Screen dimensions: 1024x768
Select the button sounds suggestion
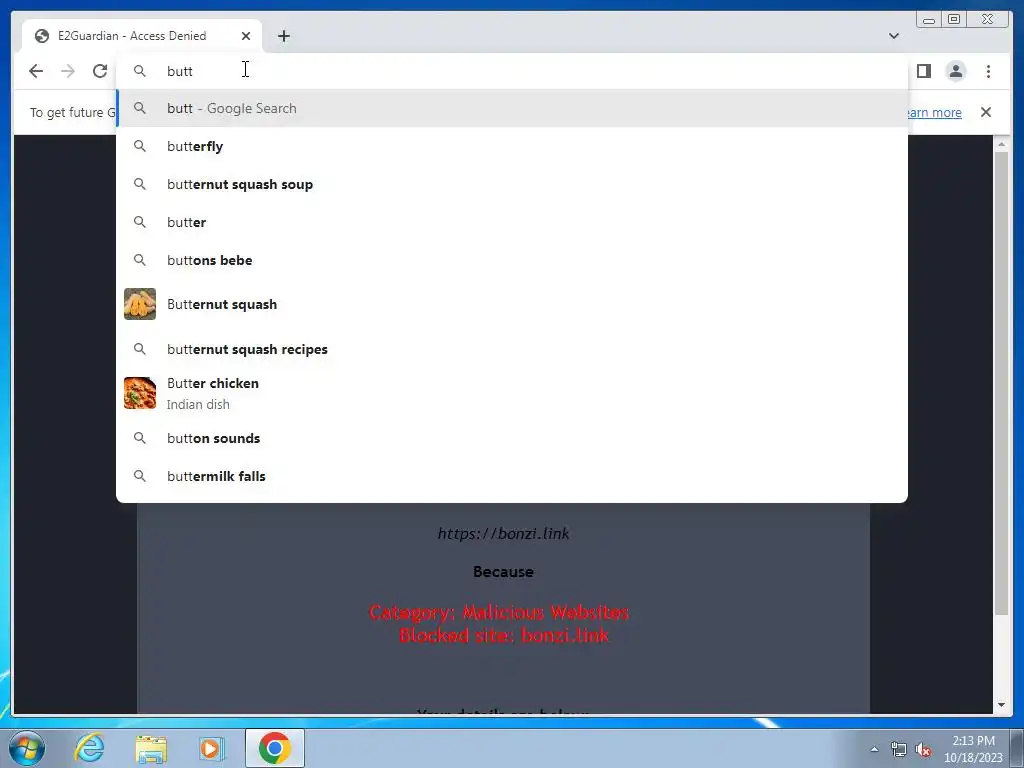[x=512, y=438]
